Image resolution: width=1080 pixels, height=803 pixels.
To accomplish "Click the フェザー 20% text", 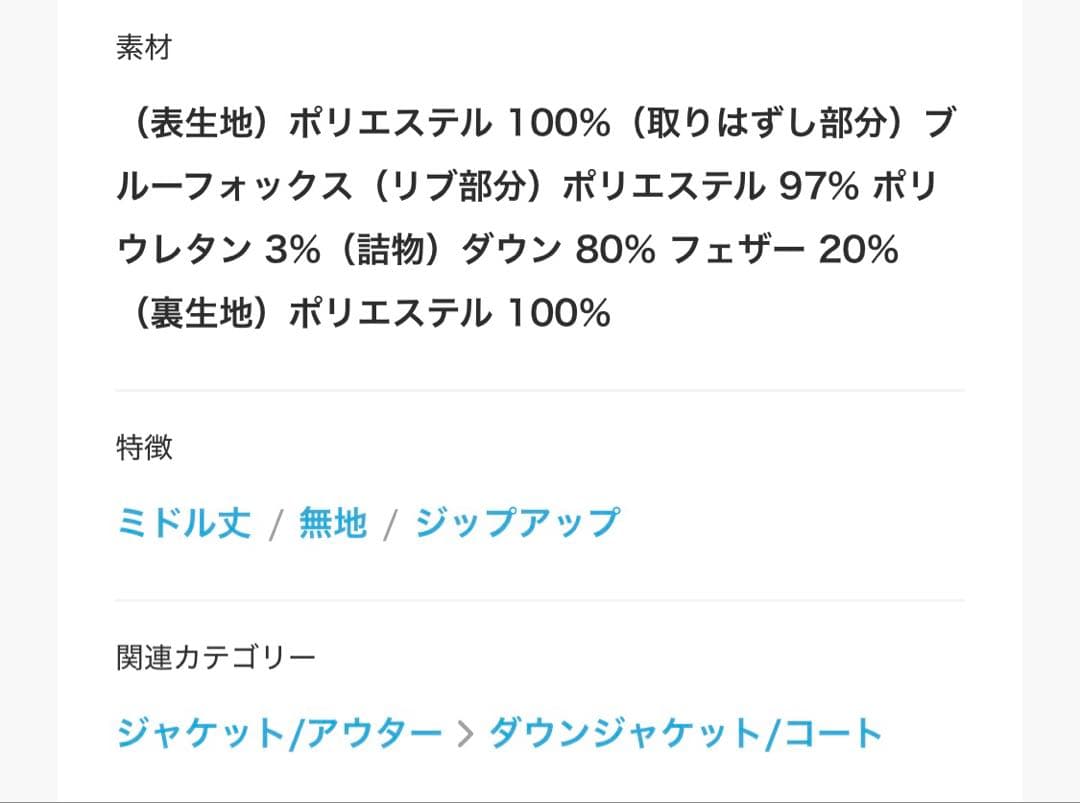I will point(784,250).
